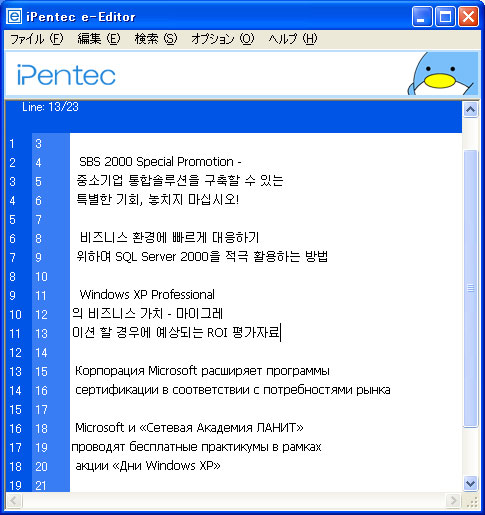Click on the 'Windows XP Professional' text line
The width and height of the screenshot is (485, 515).
pyautogui.click(x=147, y=295)
